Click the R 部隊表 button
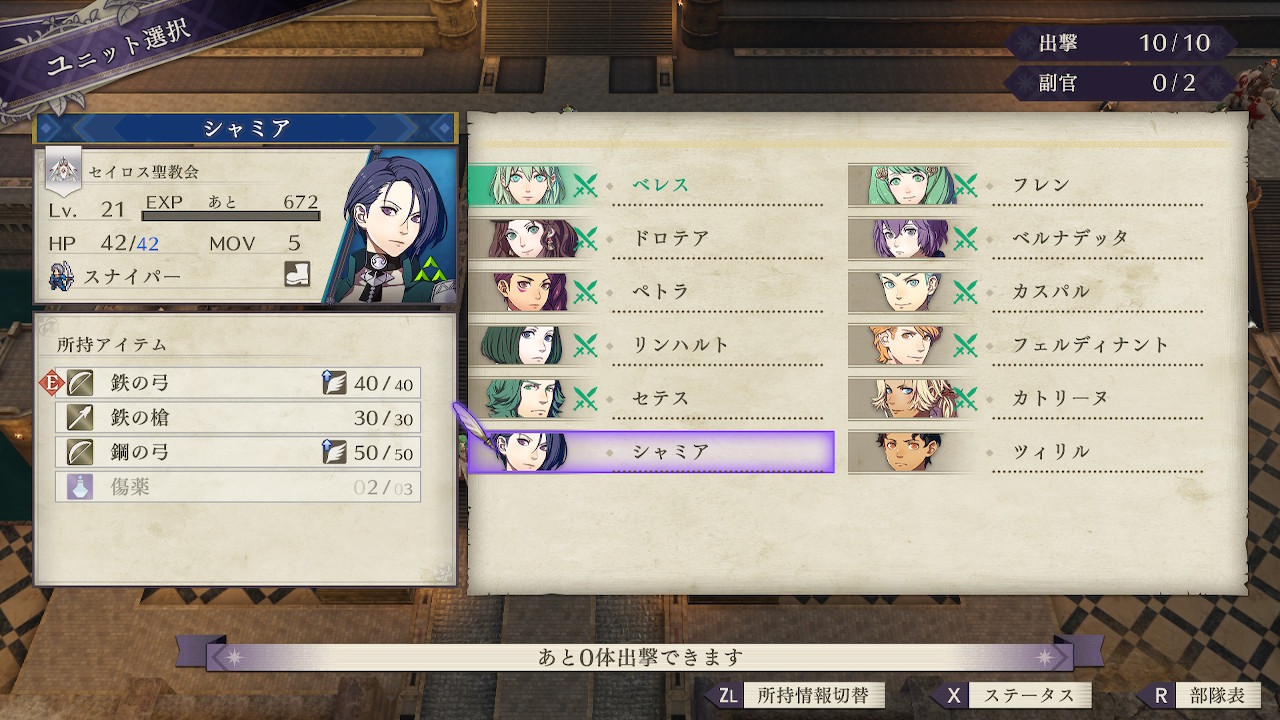This screenshot has height=720, width=1280. 1201,696
